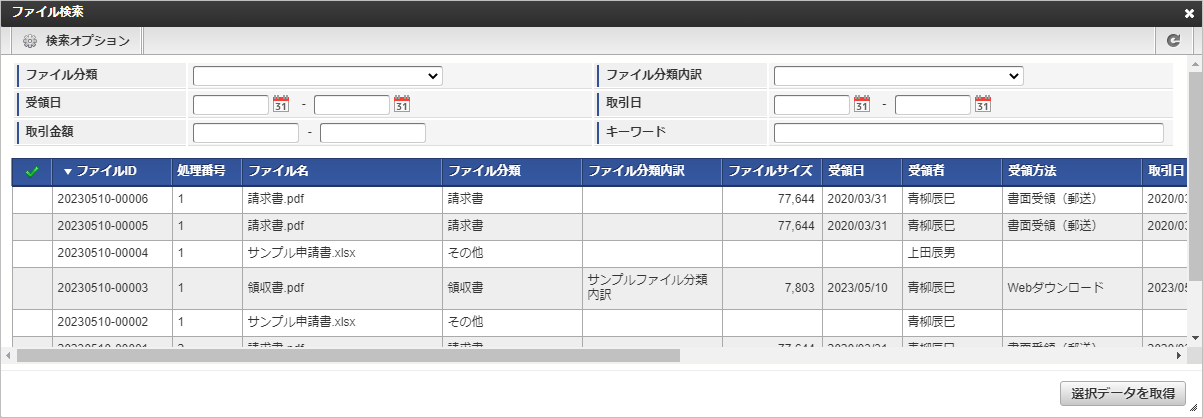
Task: Open 検索オプション in the toolbar
Action: [x=77, y=41]
